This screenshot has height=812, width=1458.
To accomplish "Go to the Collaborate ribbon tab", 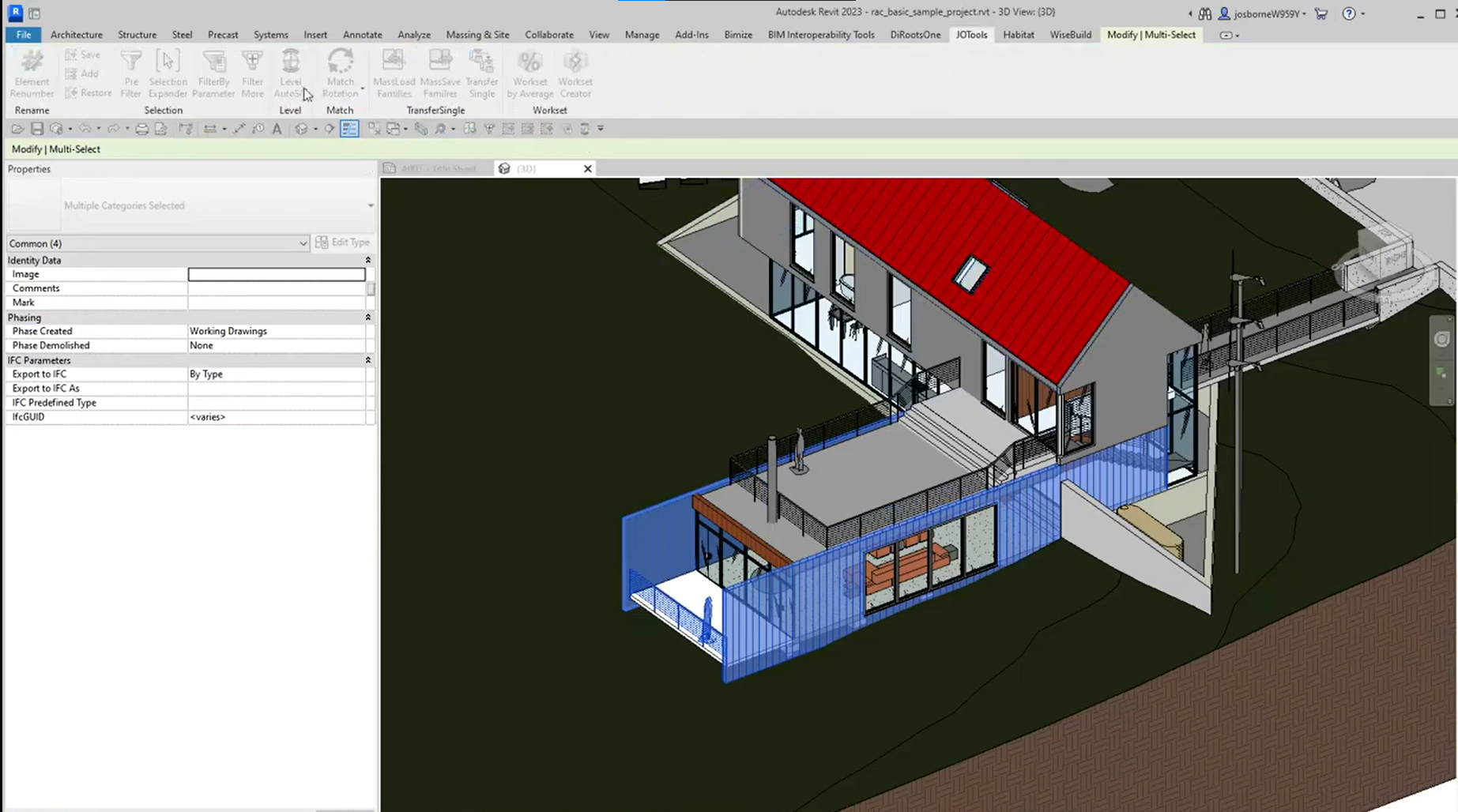I will pos(549,35).
